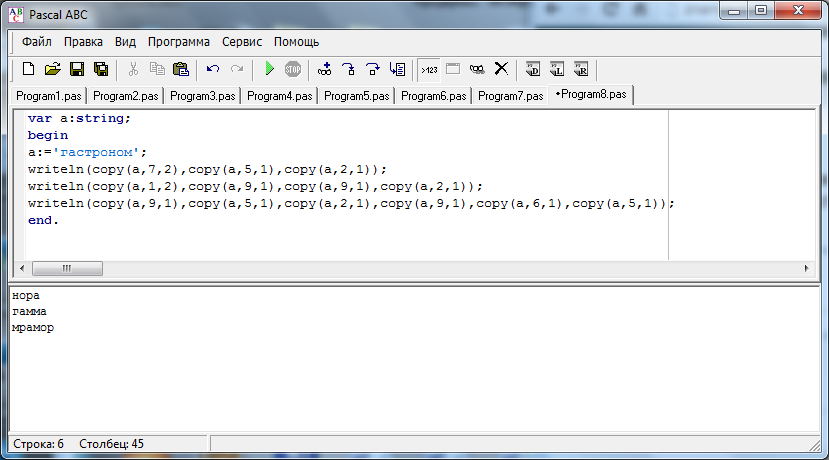Redo the last undone edit
The width and height of the screenshot is (829, 460).
point(237,69)
